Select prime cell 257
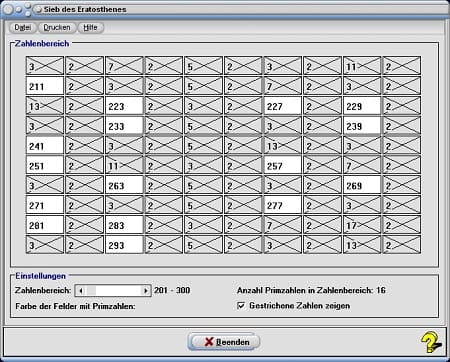 283,166
